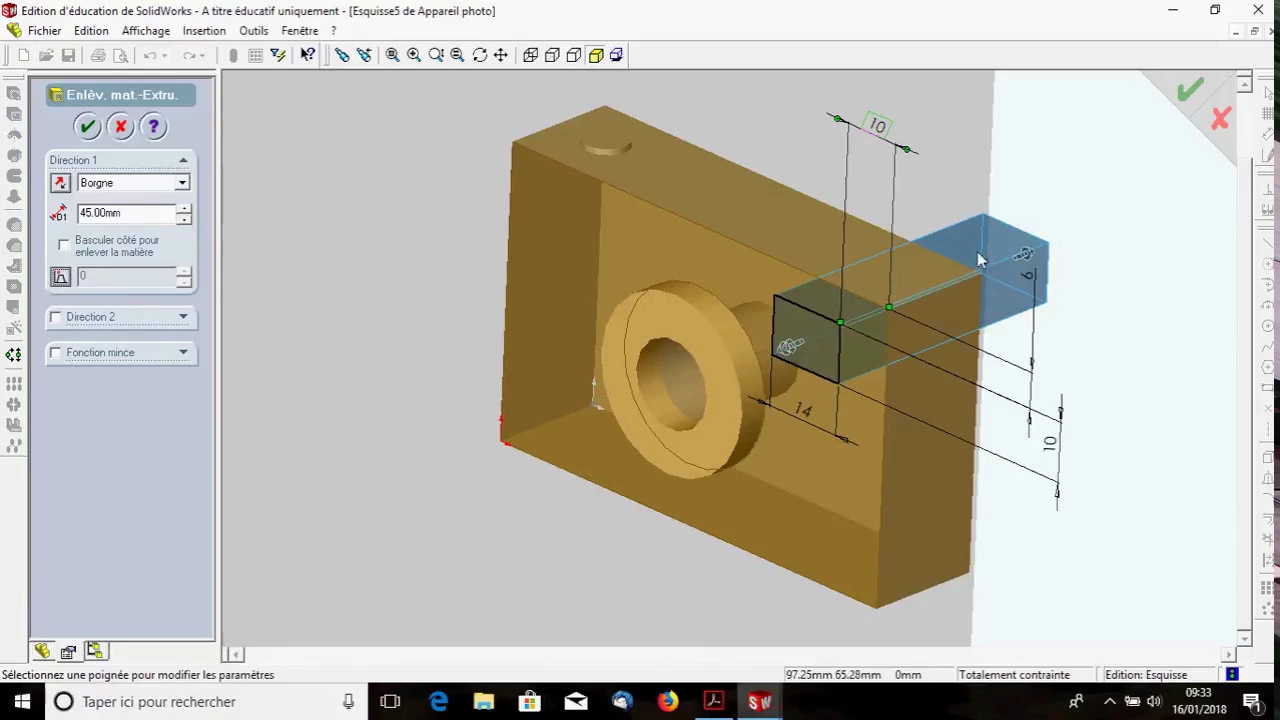
Task: Open the PropertyManager tab
Action: [x=68, y=651]
